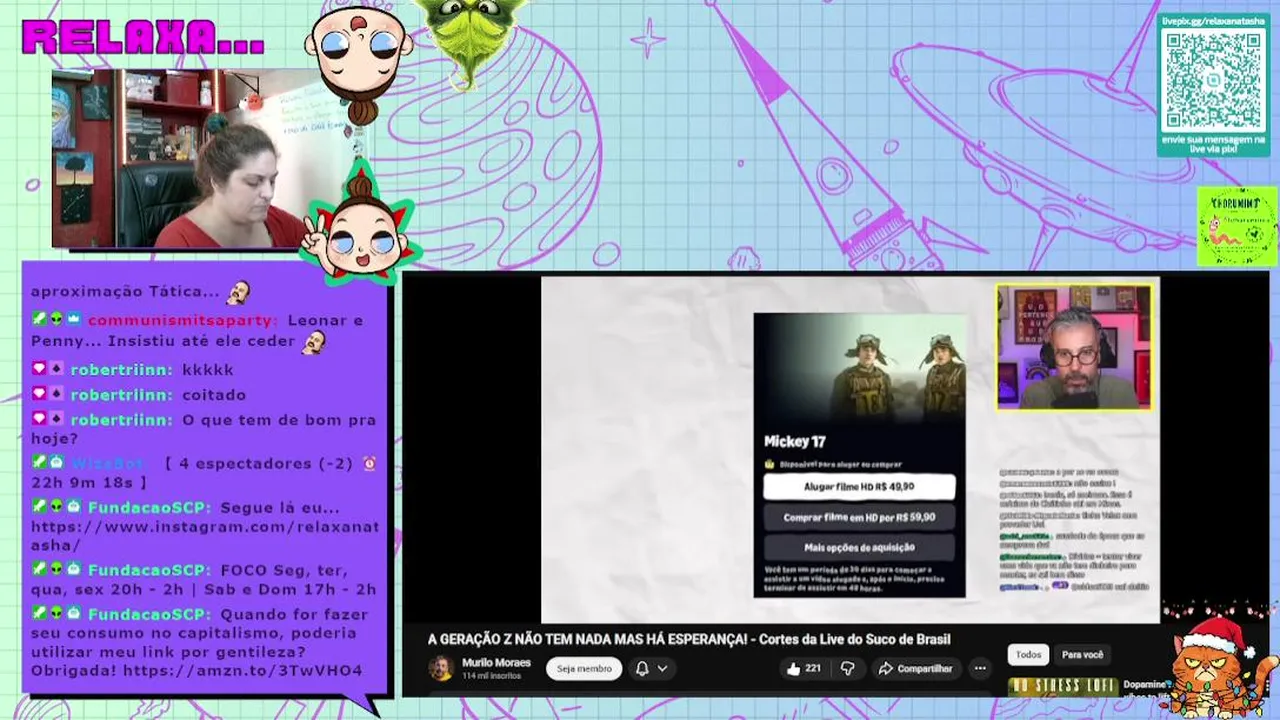1280x720 pixels.
Task: Click the RELAXA... stream title text
Action: 144,37
